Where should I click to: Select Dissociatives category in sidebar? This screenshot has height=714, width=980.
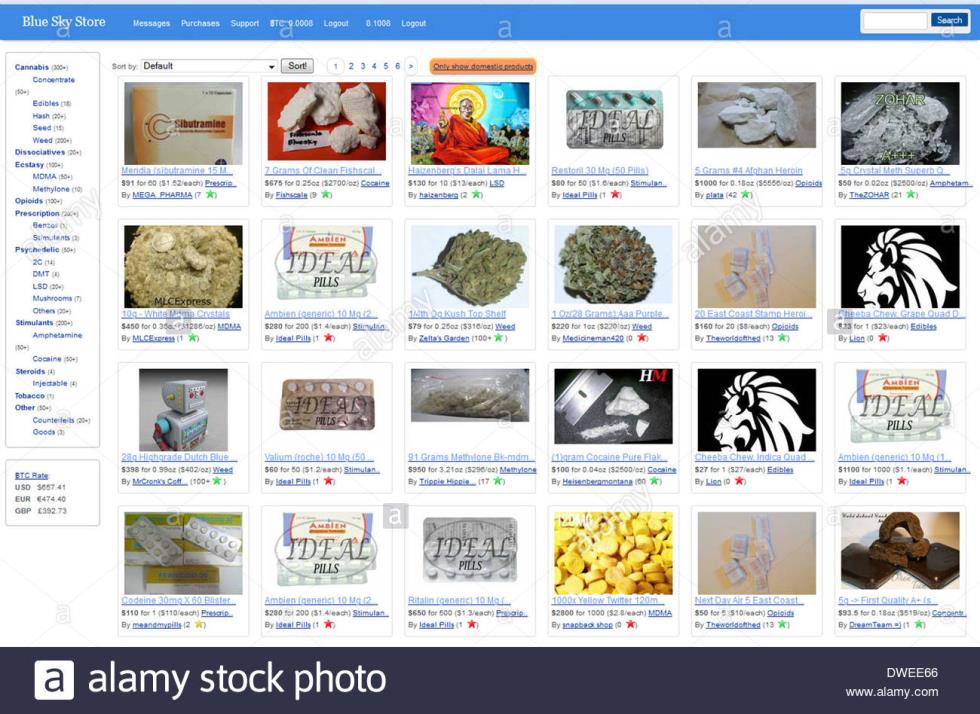[x=40, y=152]
